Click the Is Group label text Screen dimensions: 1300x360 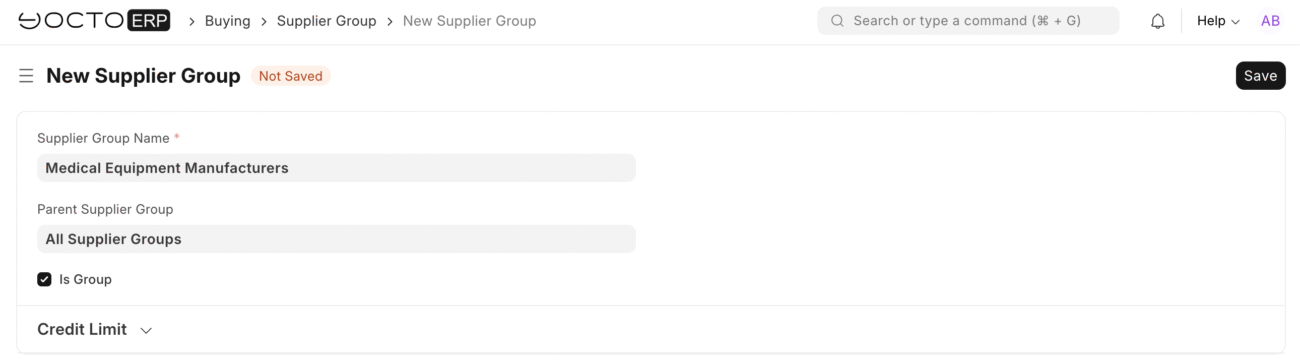click(85, 280)
